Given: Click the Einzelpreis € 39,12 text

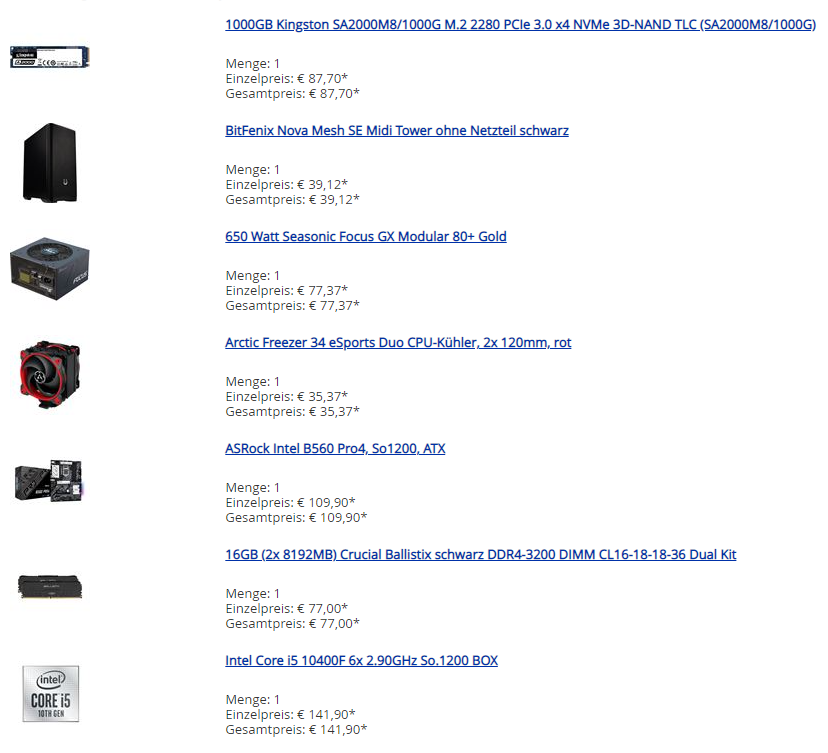Looking at the screenshot, I should (286, 185).
